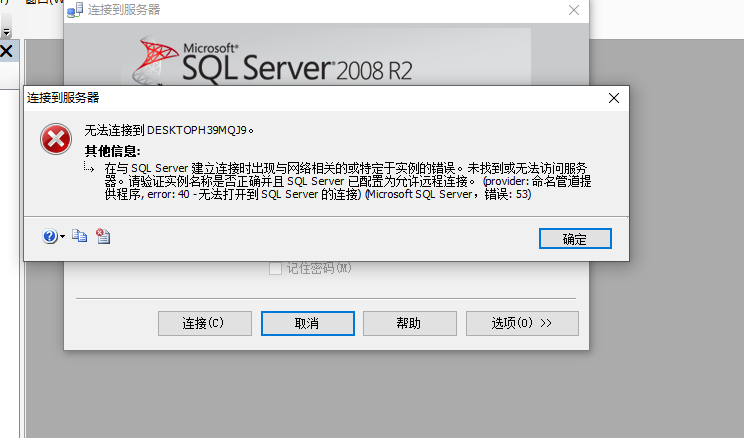Open the help icon dropdown arrow
This screenshot has width=744, height=438.
pos(63,236)
